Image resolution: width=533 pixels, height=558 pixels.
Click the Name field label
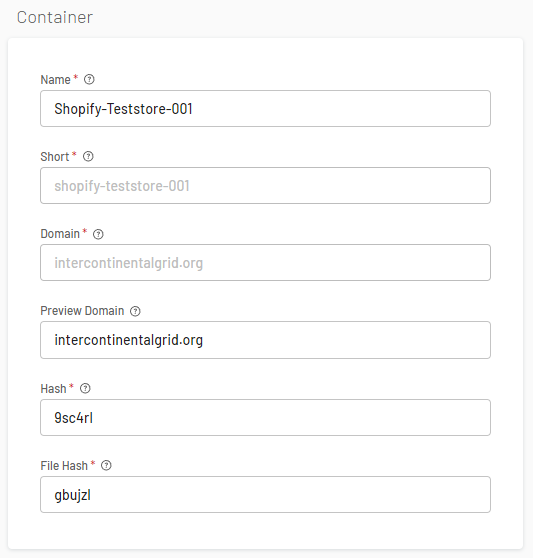(56, 80)
